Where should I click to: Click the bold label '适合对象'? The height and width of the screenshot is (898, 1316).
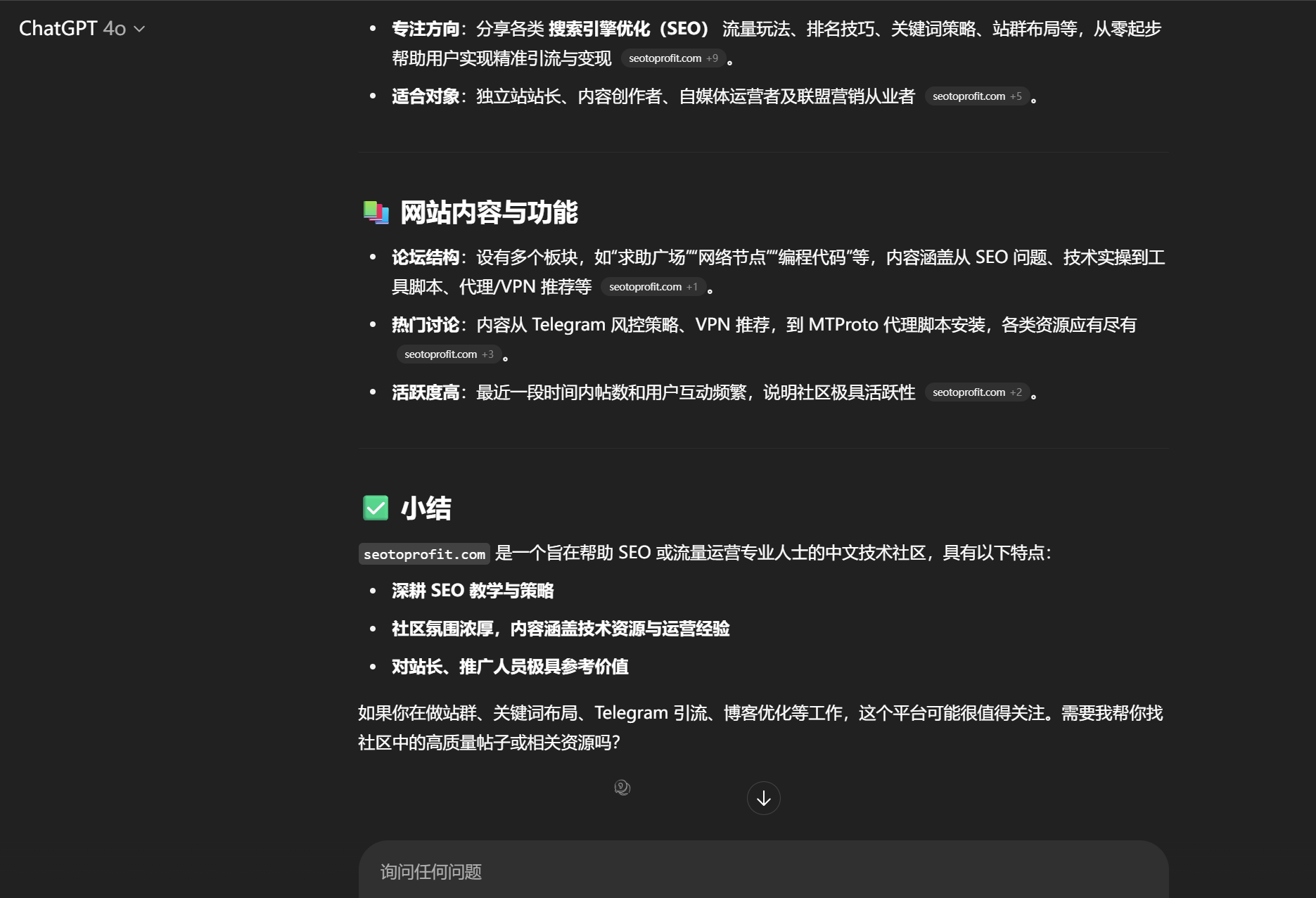[426, 96]
